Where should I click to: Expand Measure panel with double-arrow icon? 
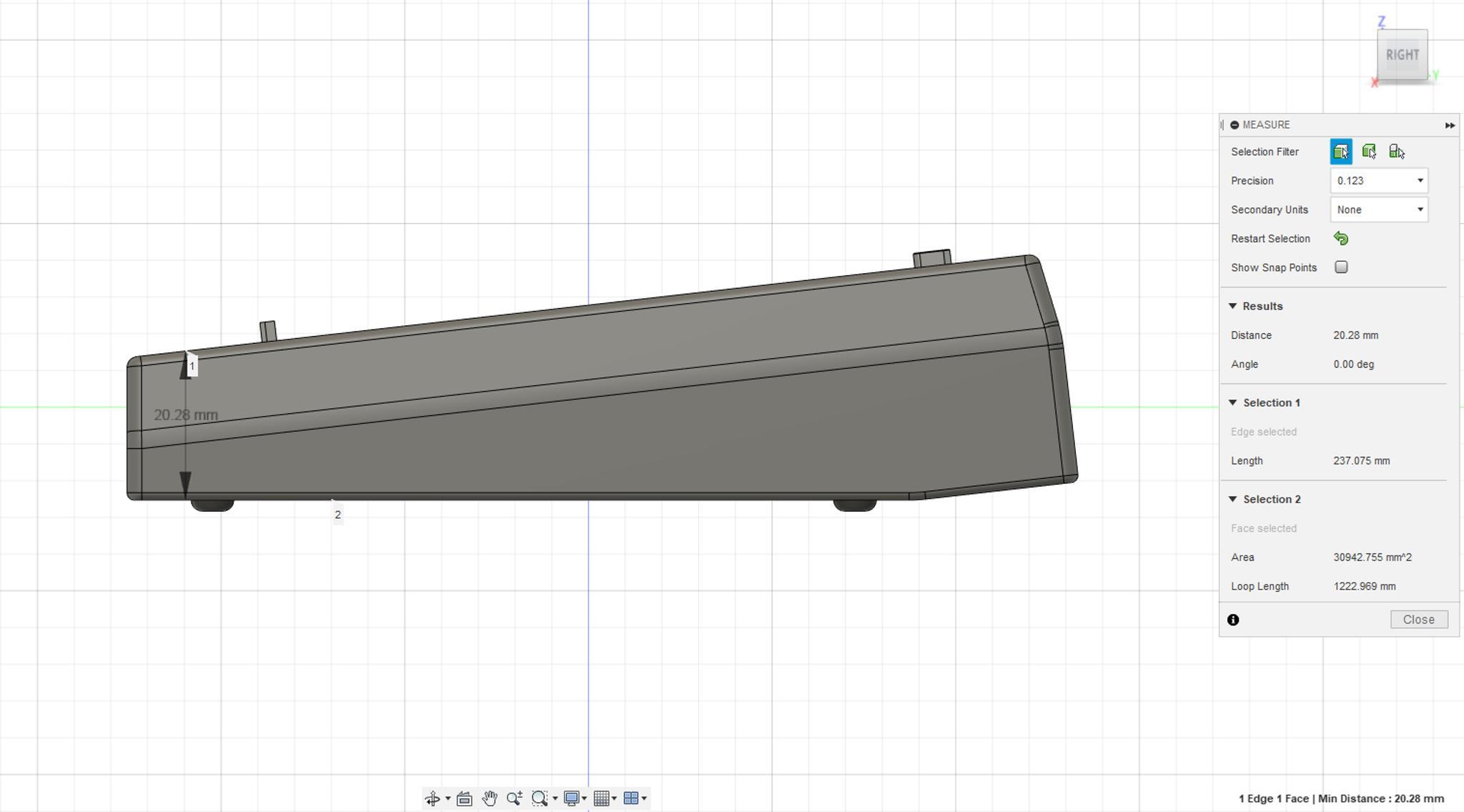(1450, 125)
